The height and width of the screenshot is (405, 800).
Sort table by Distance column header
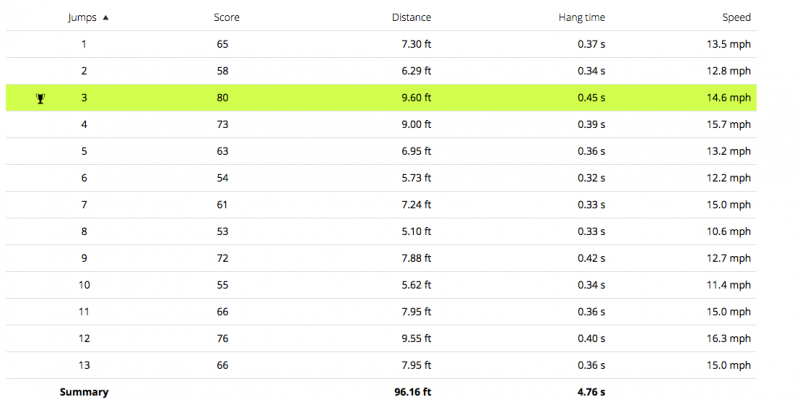[411, 18]
